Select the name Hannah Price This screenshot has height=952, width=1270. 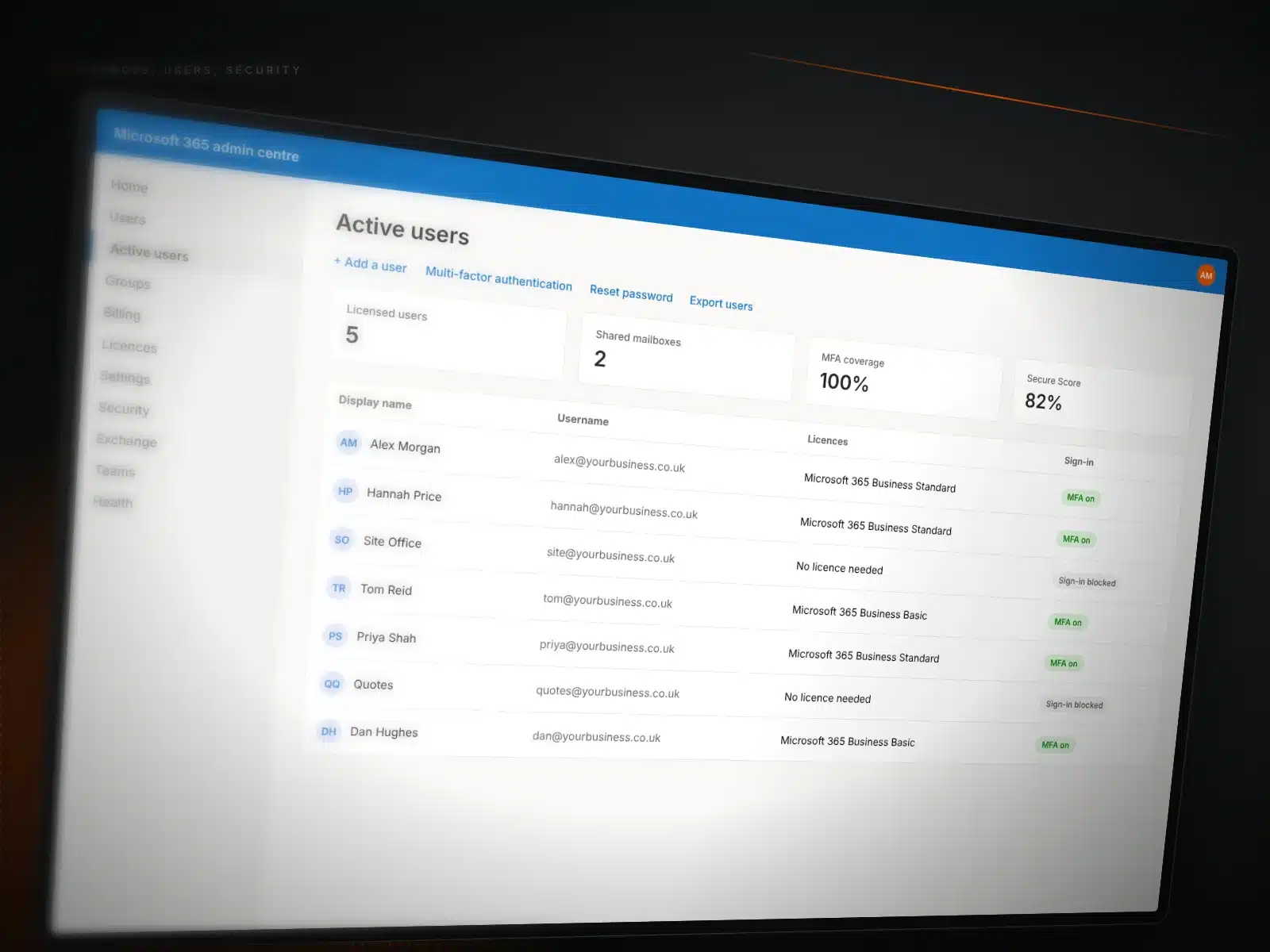tap(404, 494)
